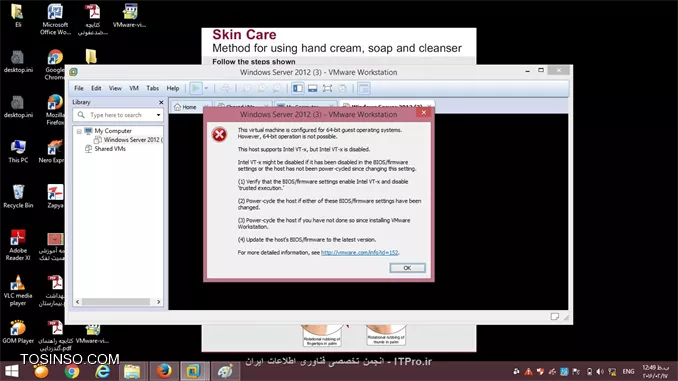Open Internet Explorer from the taskbar

102,371
